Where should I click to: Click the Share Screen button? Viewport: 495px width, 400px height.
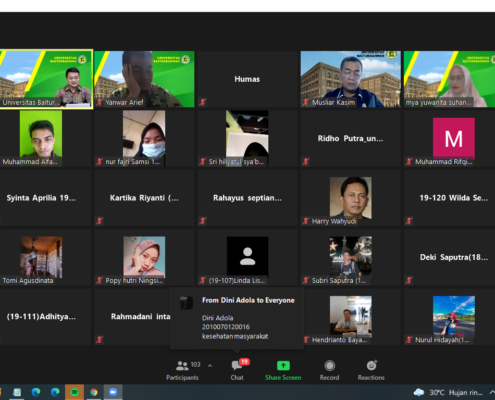click(283, 370)
